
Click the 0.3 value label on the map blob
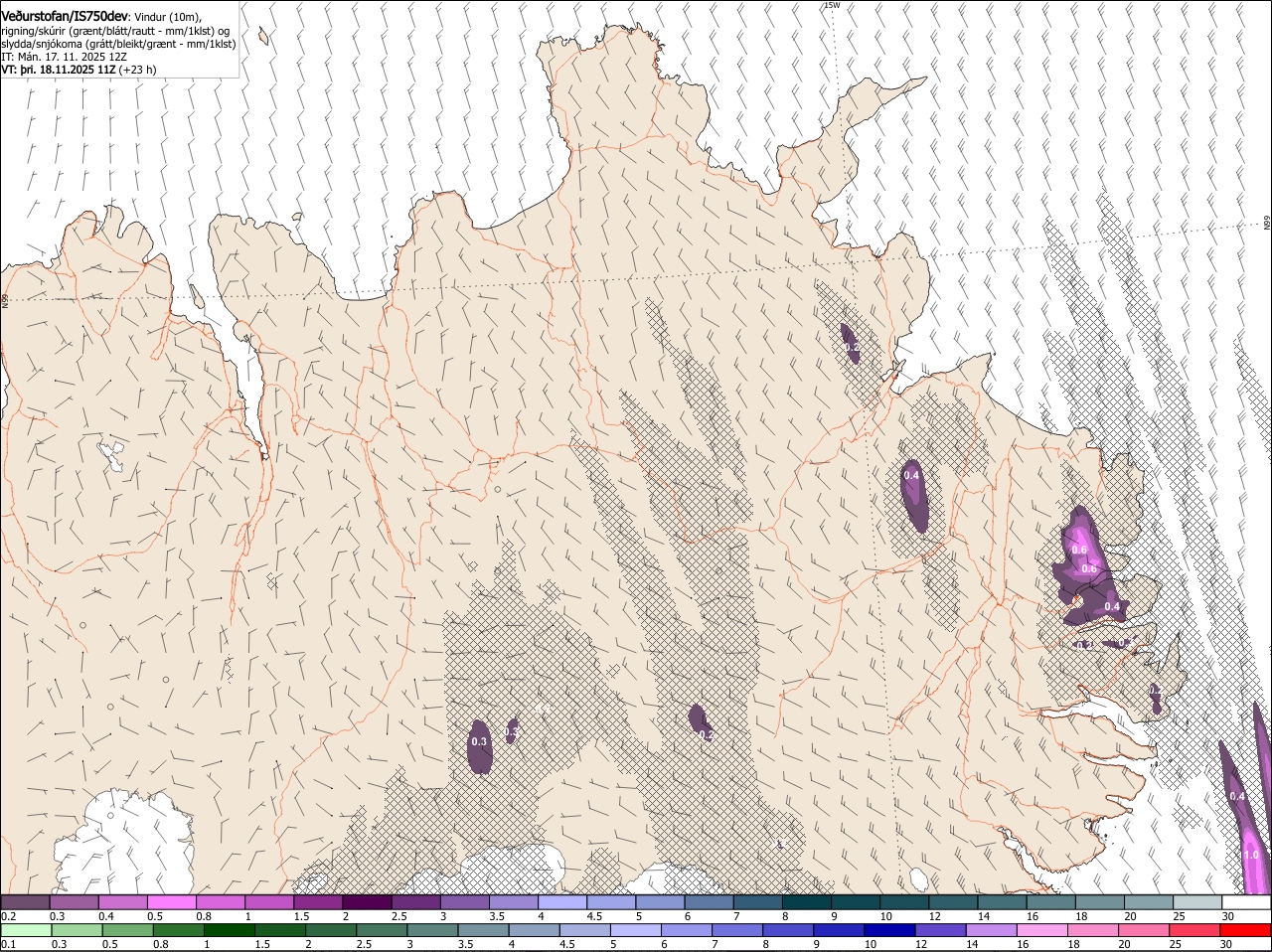tap(479, 741)
